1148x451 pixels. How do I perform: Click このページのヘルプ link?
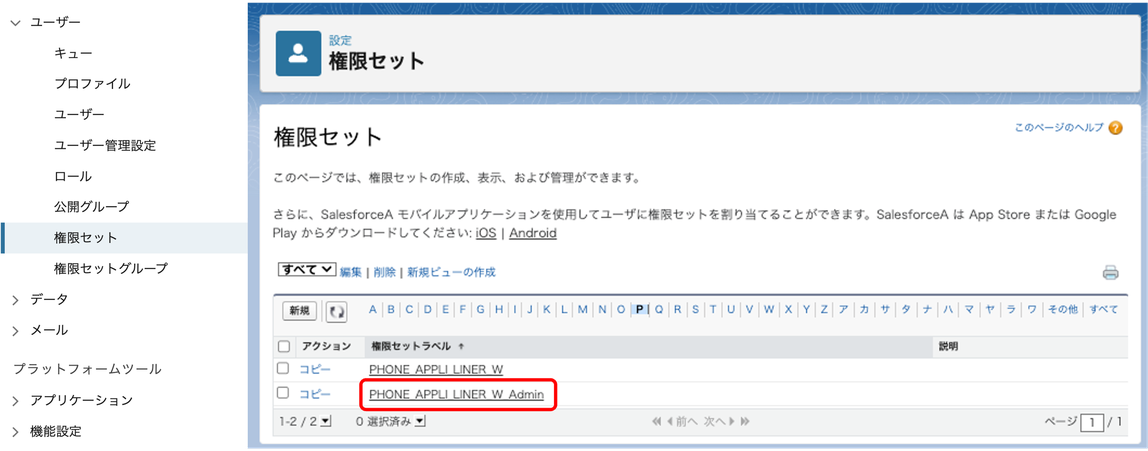click(1059, 127)
